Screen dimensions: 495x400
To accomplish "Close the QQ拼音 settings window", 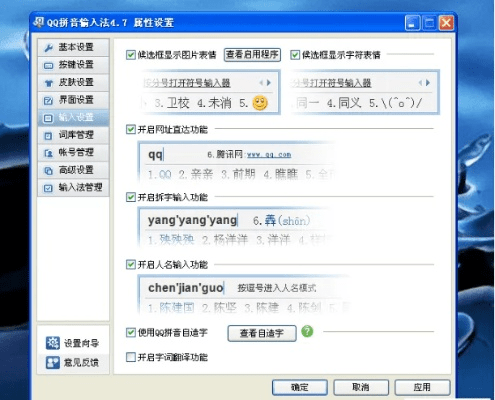I will (x=446, y=23).
